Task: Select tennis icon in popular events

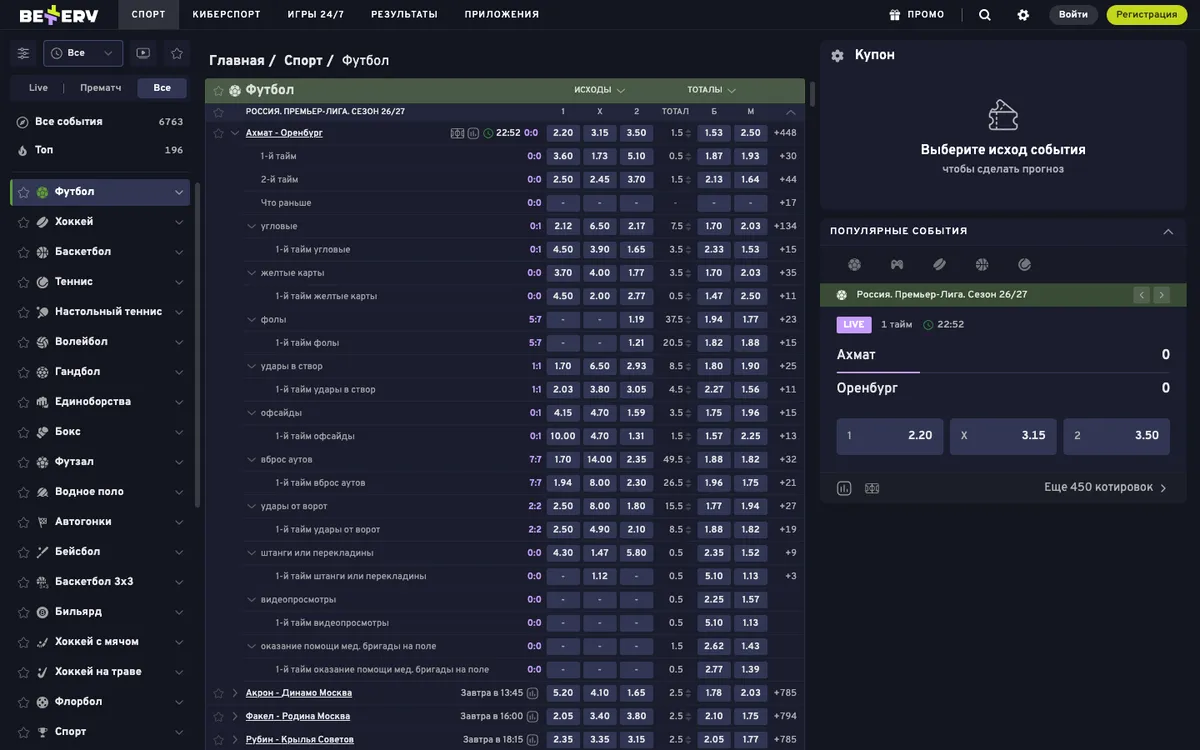Action: 1025,265
